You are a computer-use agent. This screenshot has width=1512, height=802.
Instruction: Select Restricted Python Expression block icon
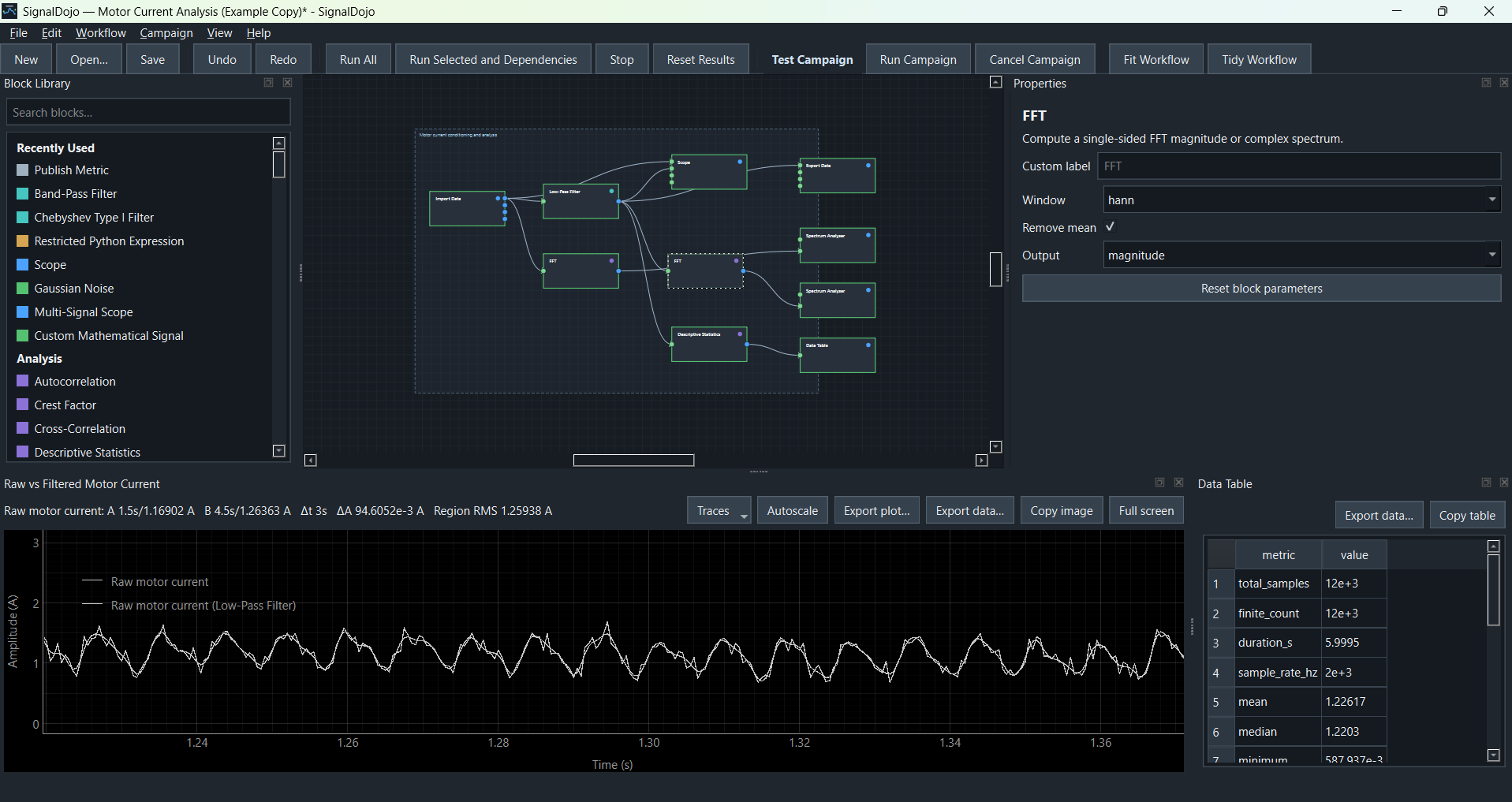pyautogui.click(x=23, y=241)
